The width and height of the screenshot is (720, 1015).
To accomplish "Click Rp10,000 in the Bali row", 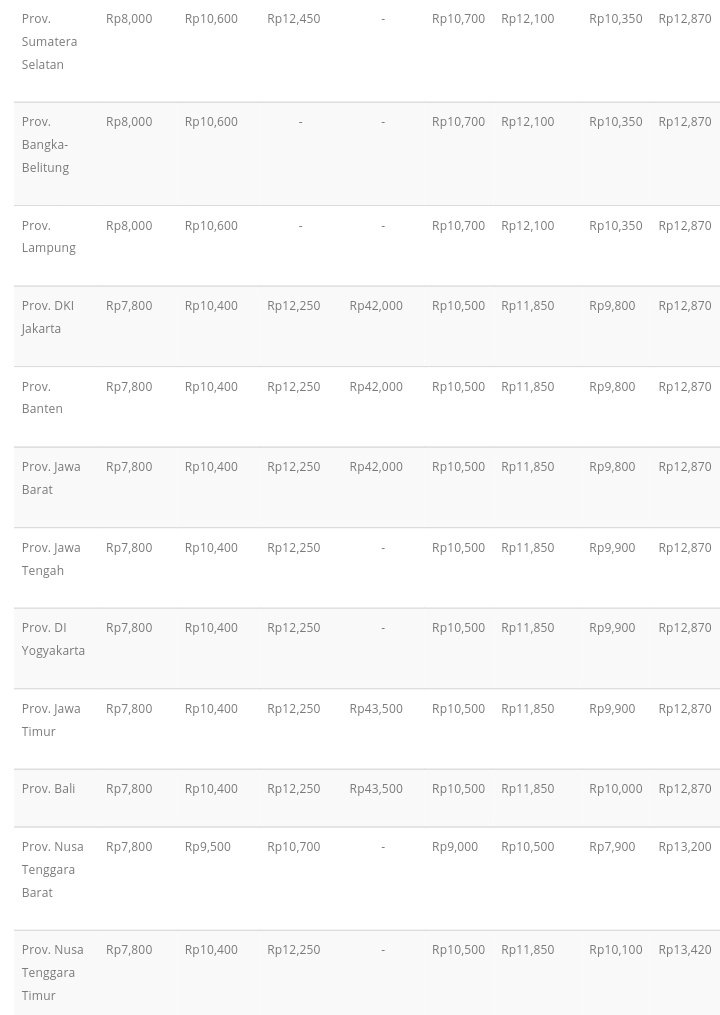I will coord(615,788).
